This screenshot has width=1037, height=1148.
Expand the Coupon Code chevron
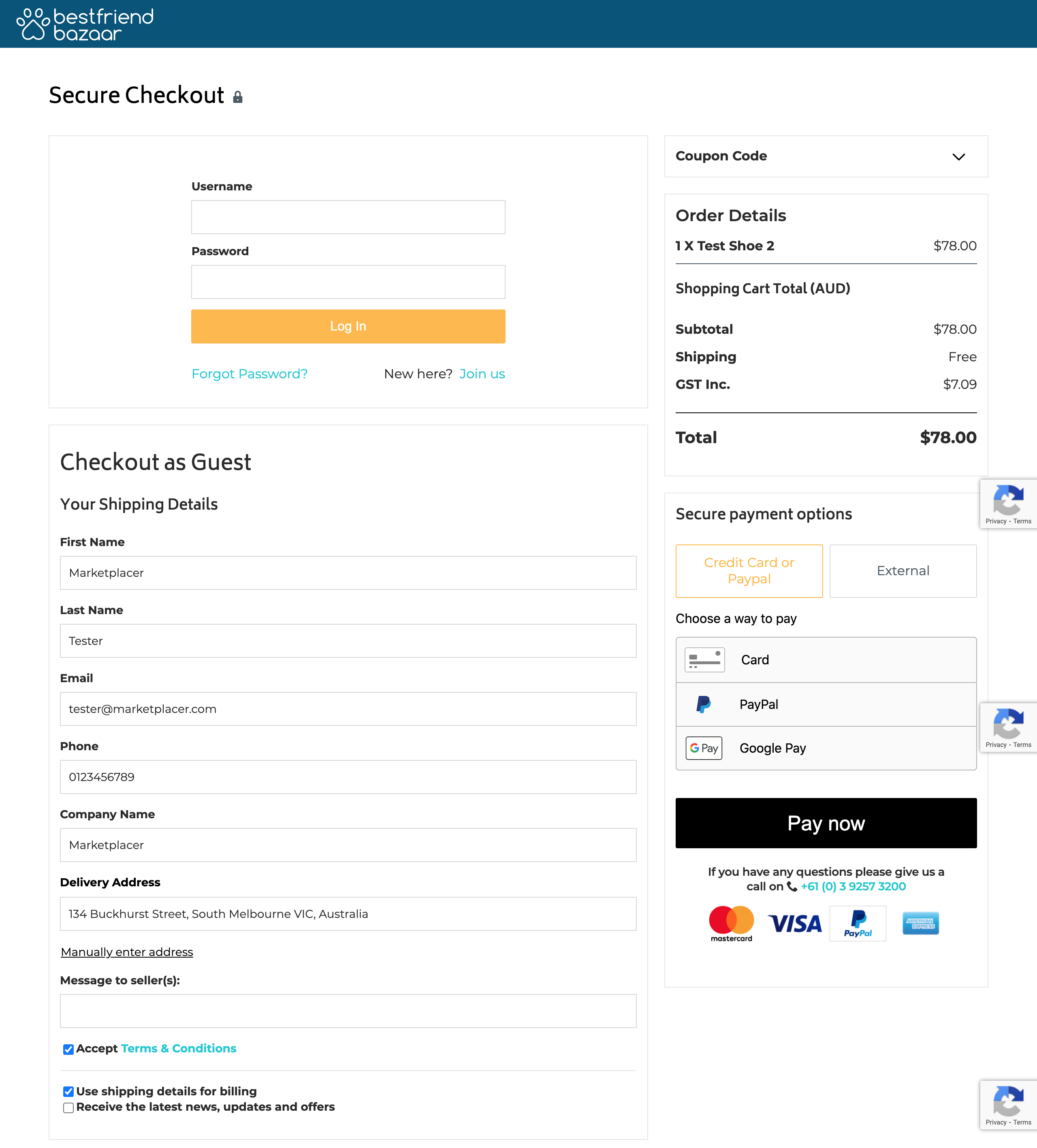tap(959, 157)
